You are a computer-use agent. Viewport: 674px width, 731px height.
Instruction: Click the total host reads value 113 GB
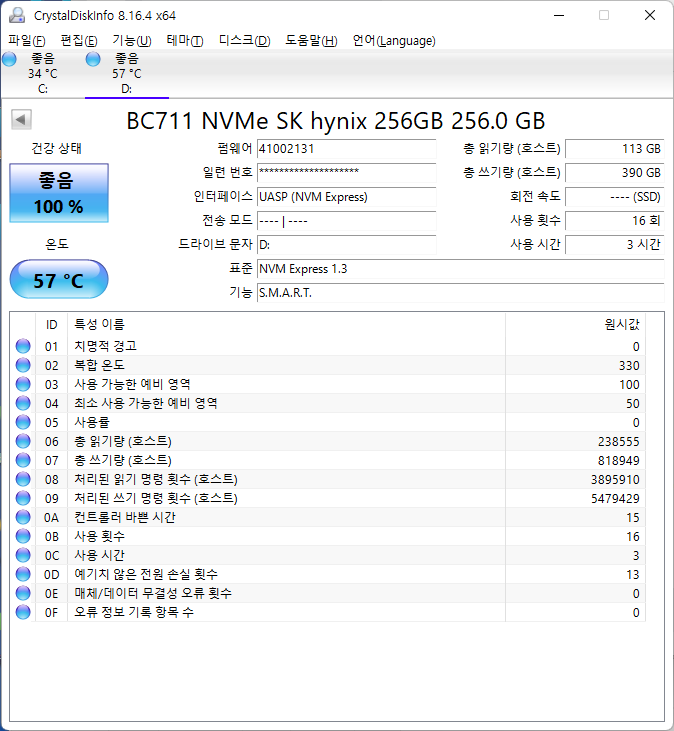click(x=615, y=149)
